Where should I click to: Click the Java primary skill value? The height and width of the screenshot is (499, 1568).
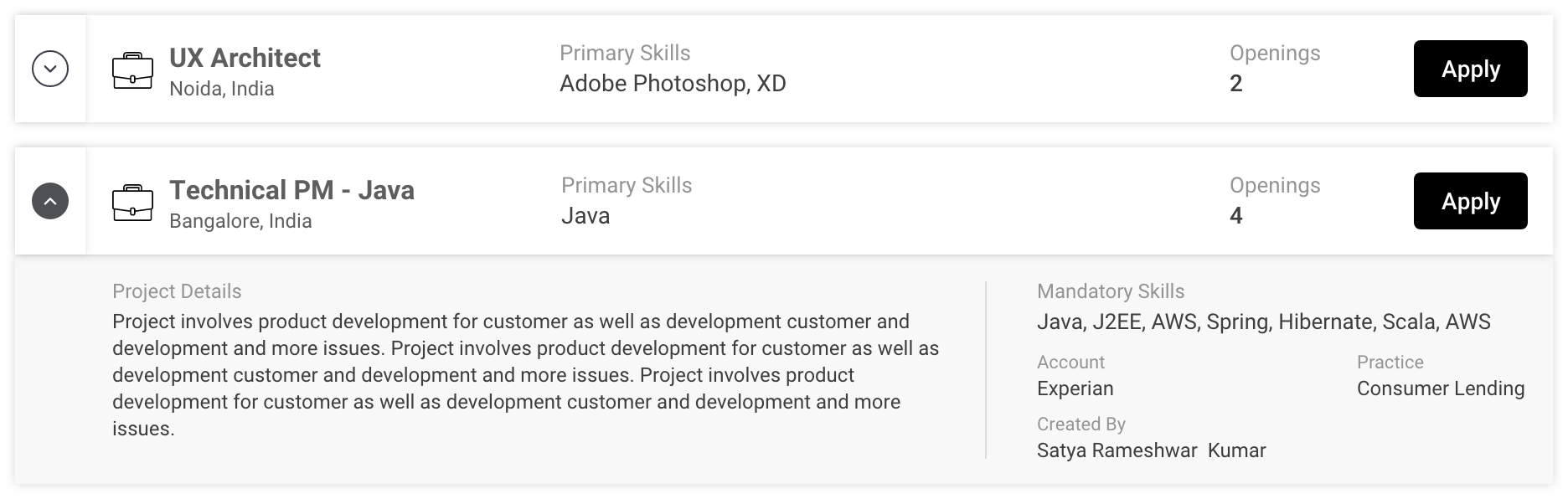pyautogui.click(x=585, y=216)
